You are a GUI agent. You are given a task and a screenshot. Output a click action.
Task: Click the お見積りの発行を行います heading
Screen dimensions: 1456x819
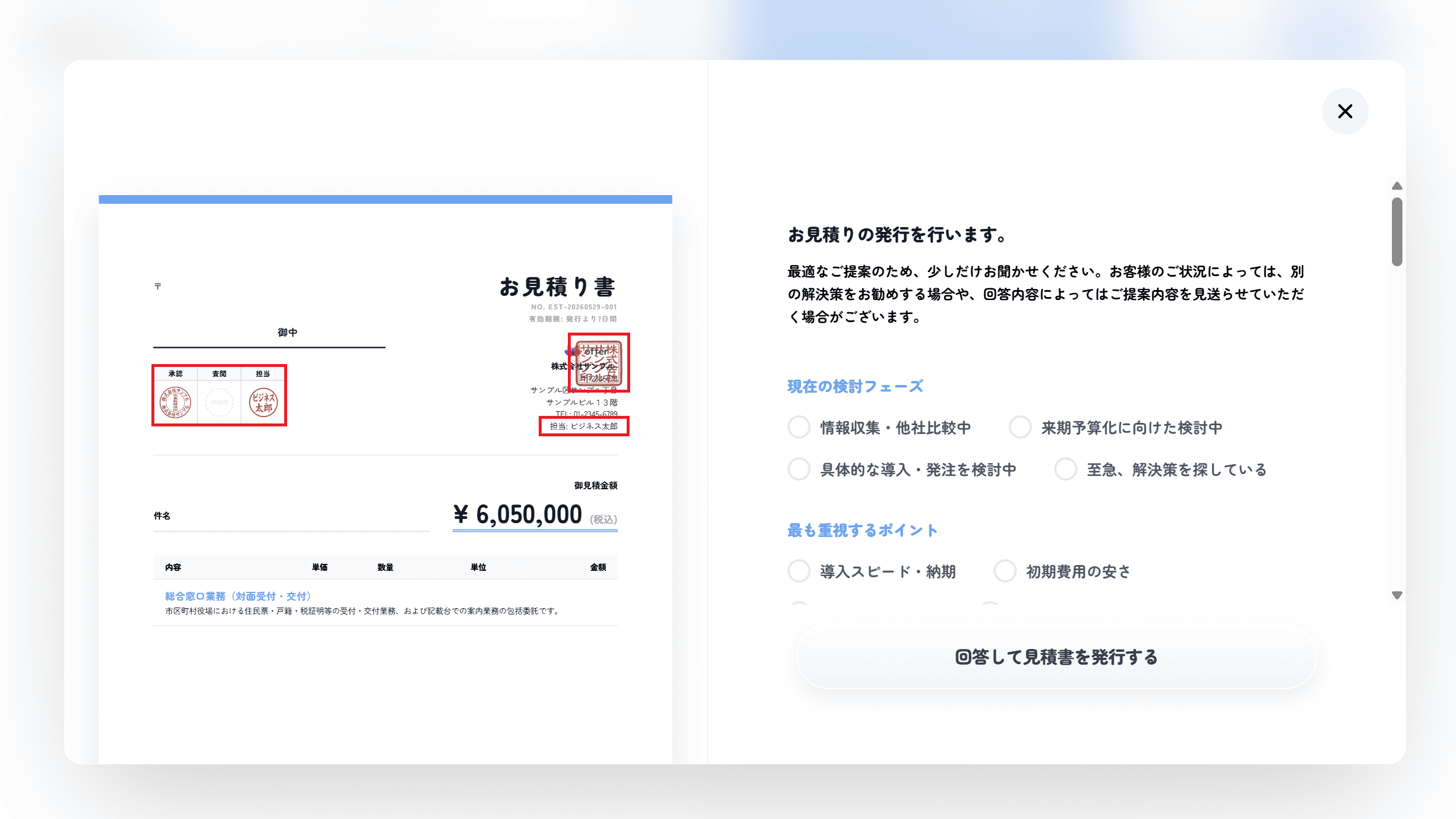point(897,235)
